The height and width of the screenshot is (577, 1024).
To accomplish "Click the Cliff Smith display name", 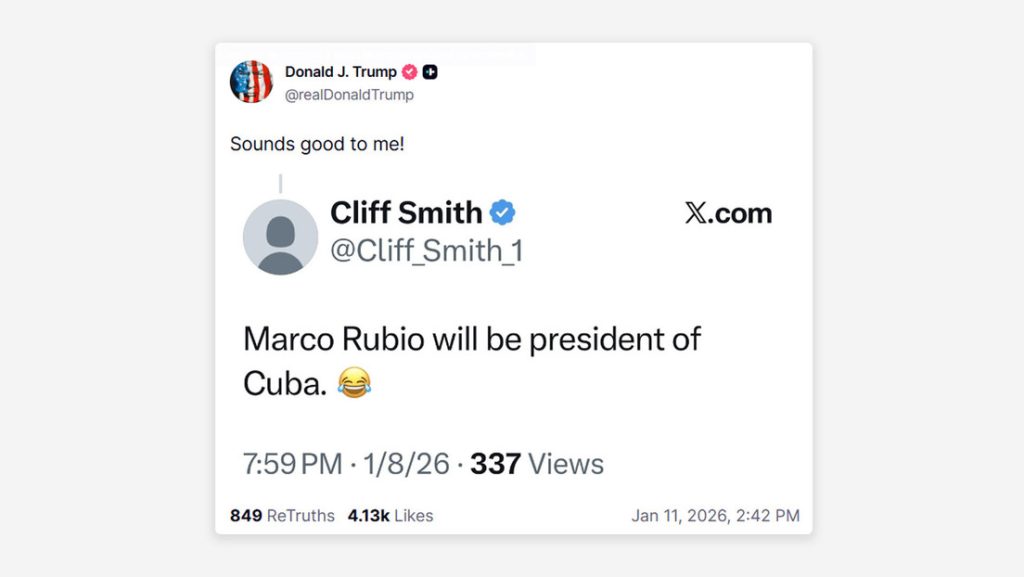I will click(x=406, y=212).
